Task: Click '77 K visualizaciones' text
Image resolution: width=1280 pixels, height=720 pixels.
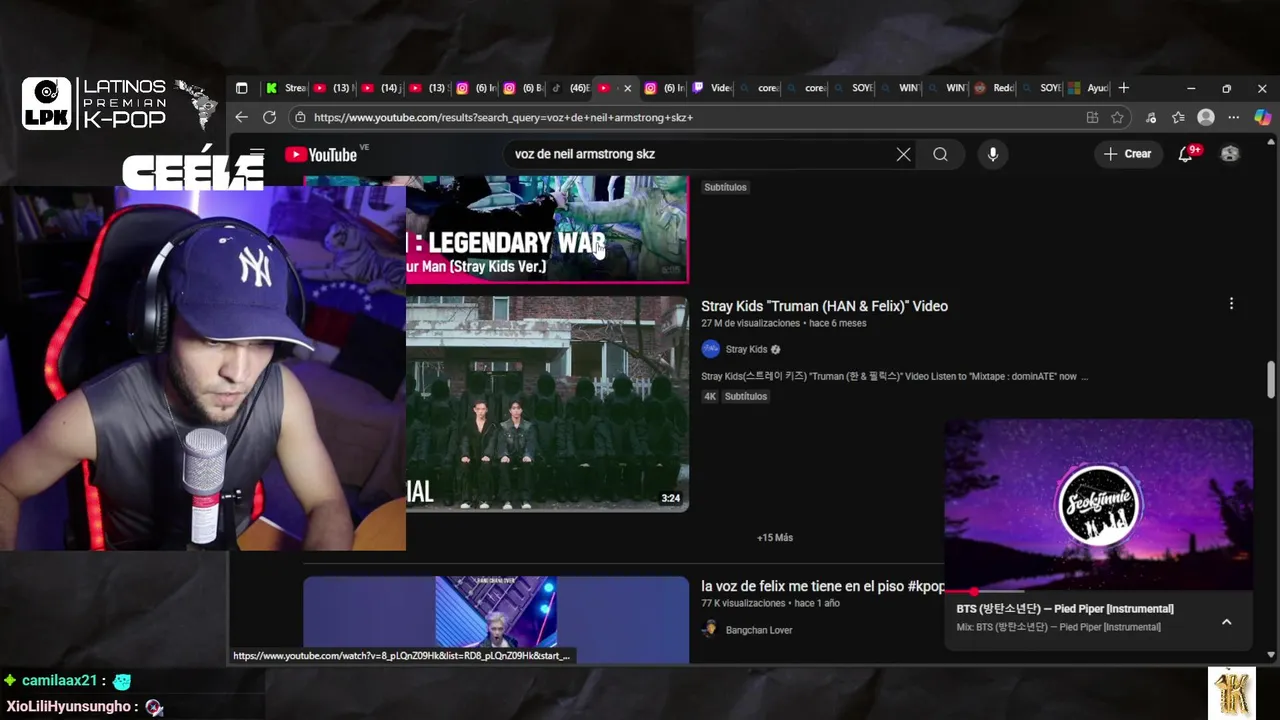Action: (743, 603)
